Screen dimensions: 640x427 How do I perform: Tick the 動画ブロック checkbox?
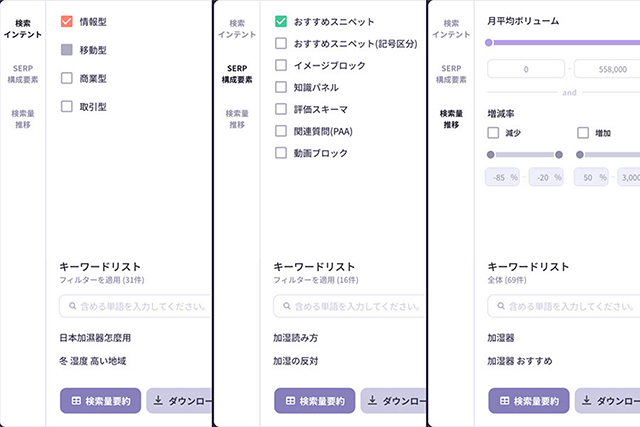(x=281, y=153)
